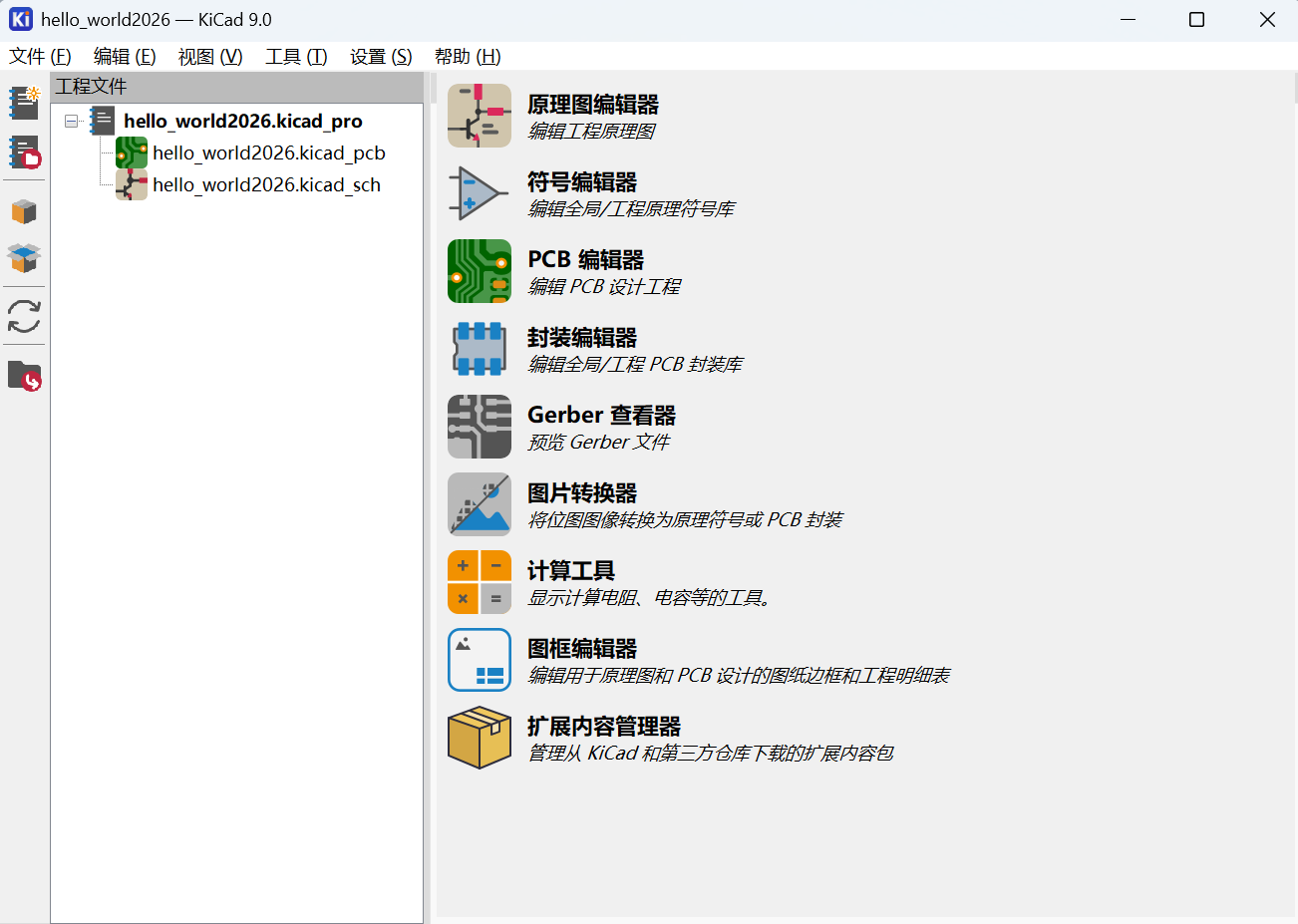The image size is (1298, 924).
Task: Click the refresh project tree icon
Action: 24,317
